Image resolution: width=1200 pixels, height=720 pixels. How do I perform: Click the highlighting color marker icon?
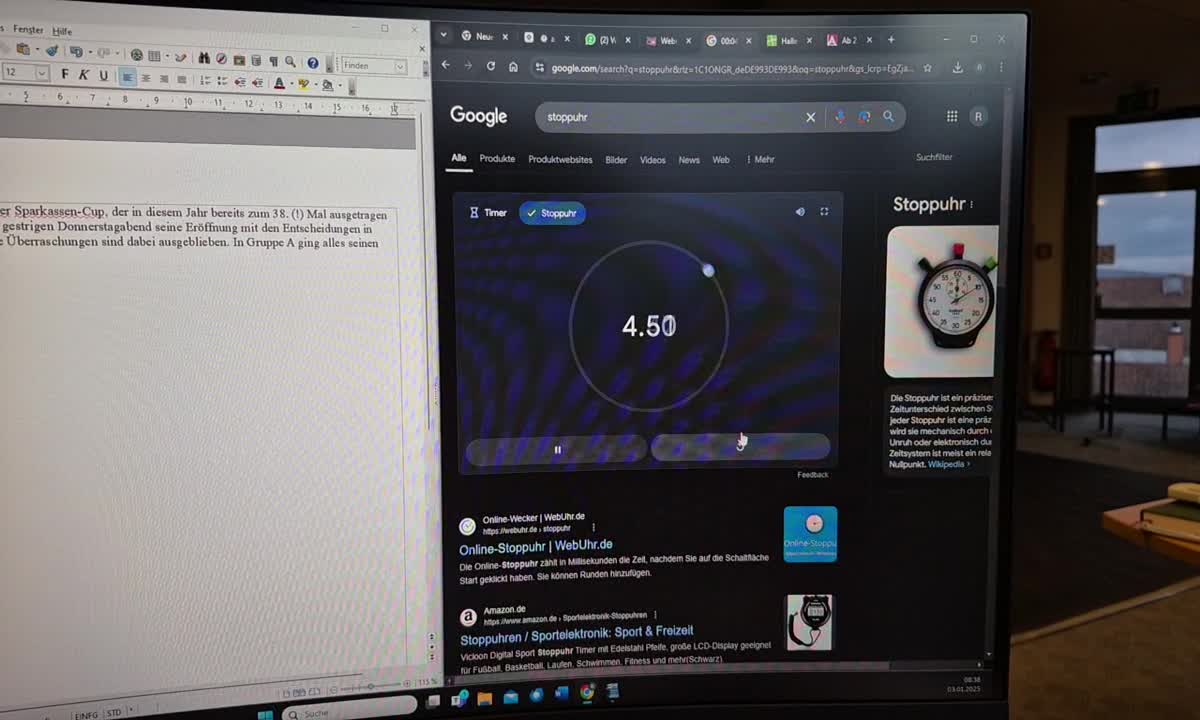coord(304,85)
